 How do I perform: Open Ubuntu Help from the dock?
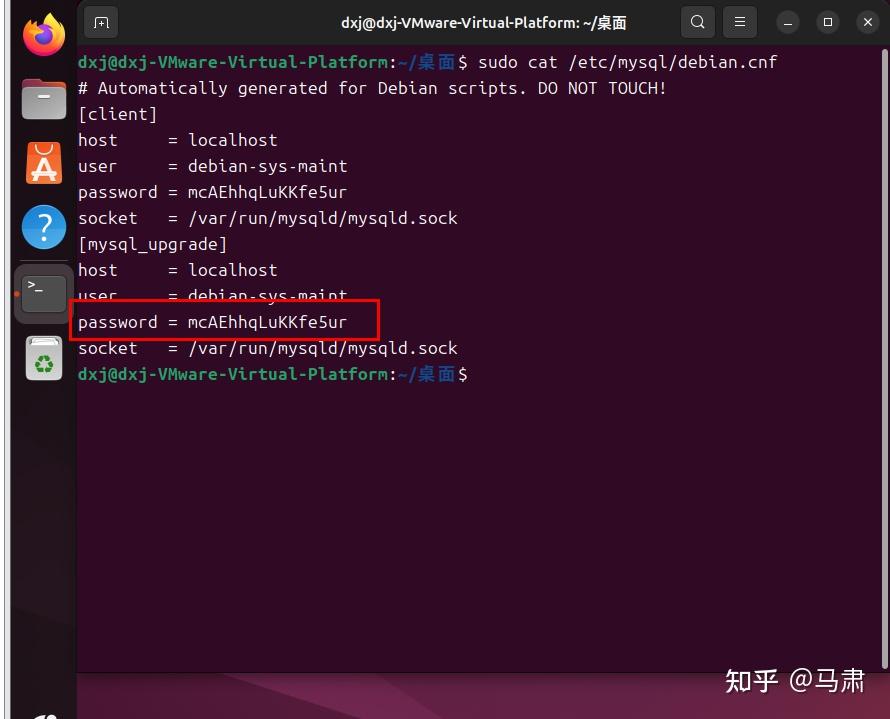(x=42, y=227)
